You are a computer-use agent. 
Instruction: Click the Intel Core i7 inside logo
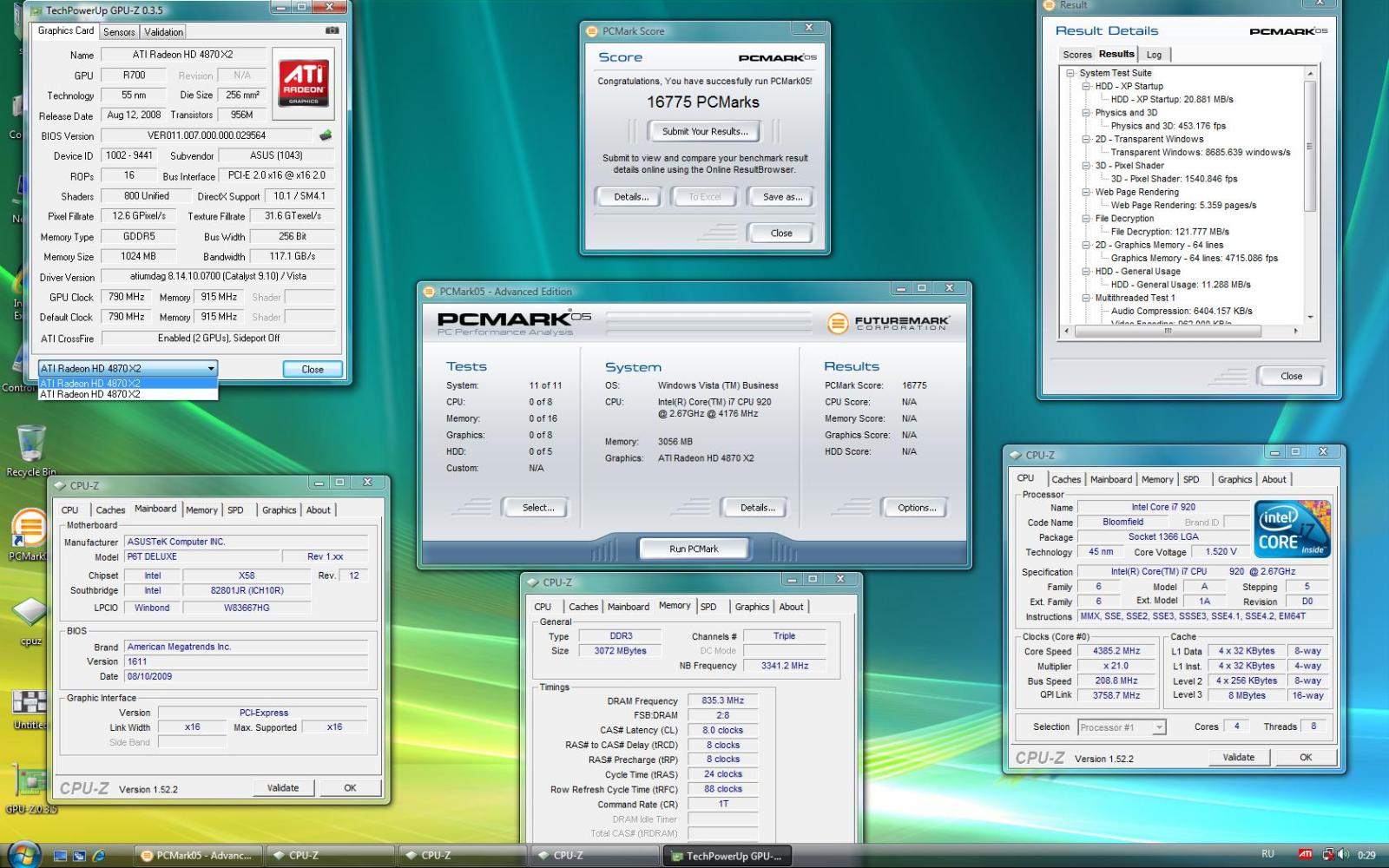pos(1292,529)
